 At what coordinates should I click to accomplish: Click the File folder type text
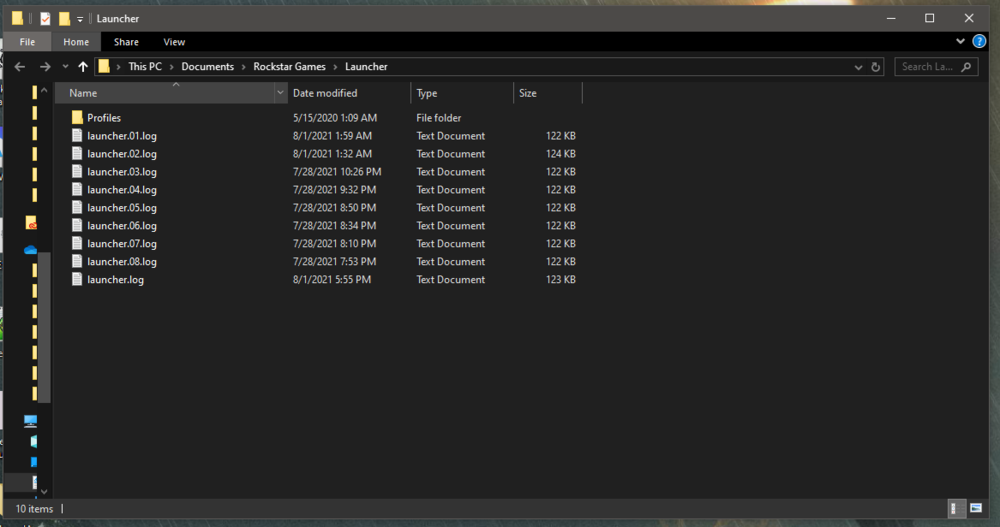[x=439, y=118]
